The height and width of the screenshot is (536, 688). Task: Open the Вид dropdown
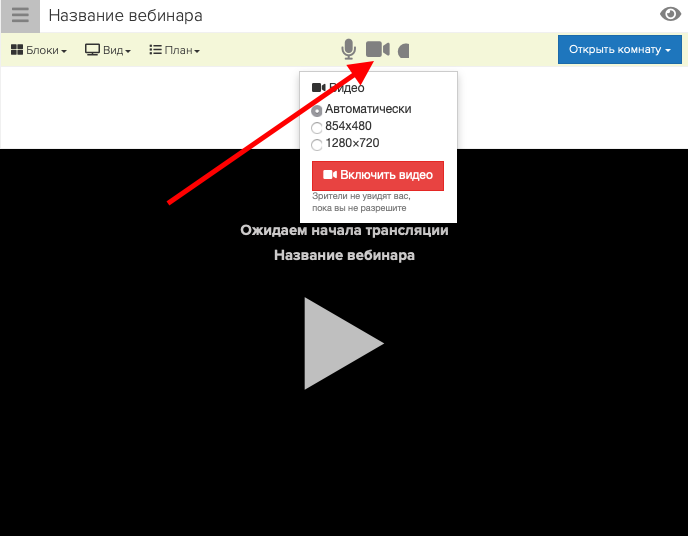108,50
